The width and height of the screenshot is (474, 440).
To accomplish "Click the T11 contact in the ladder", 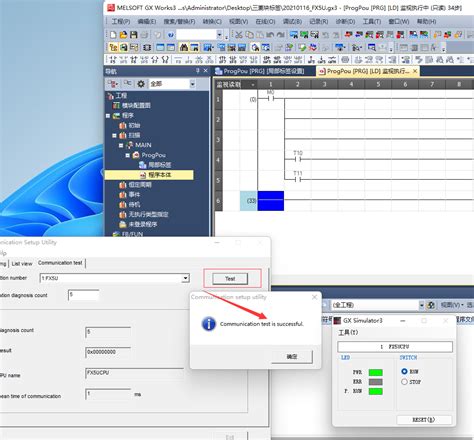I will click(298, 179).
